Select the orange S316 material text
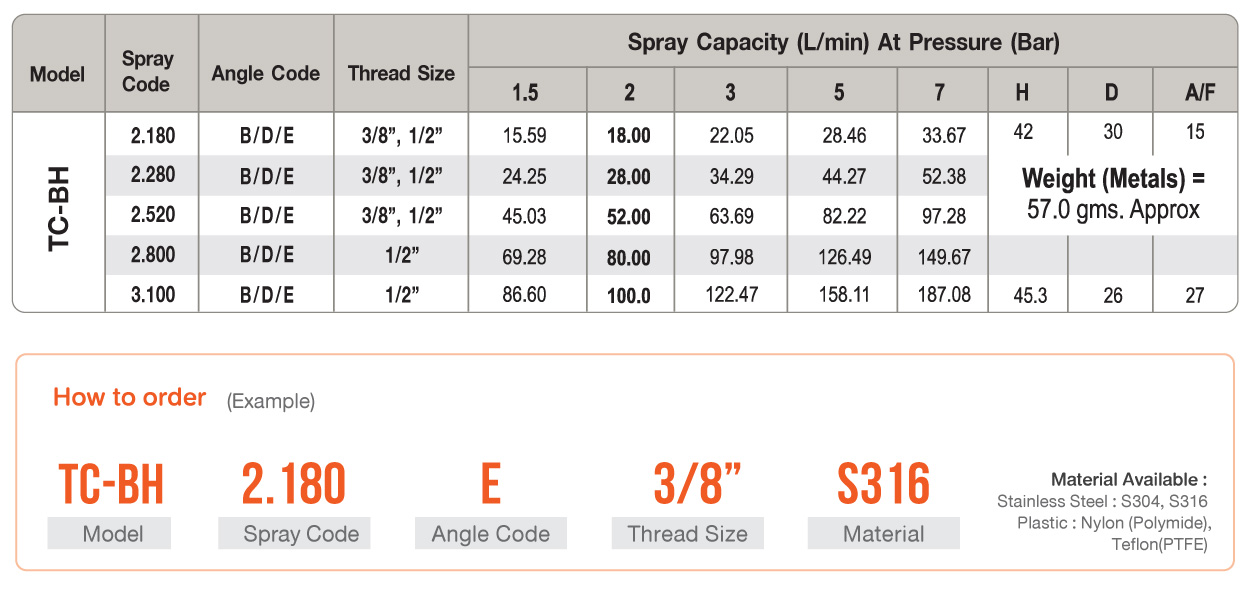Image resolution: width=1250 pixels, height=592 pixels. pyautogui.click(x=883, y=485)
